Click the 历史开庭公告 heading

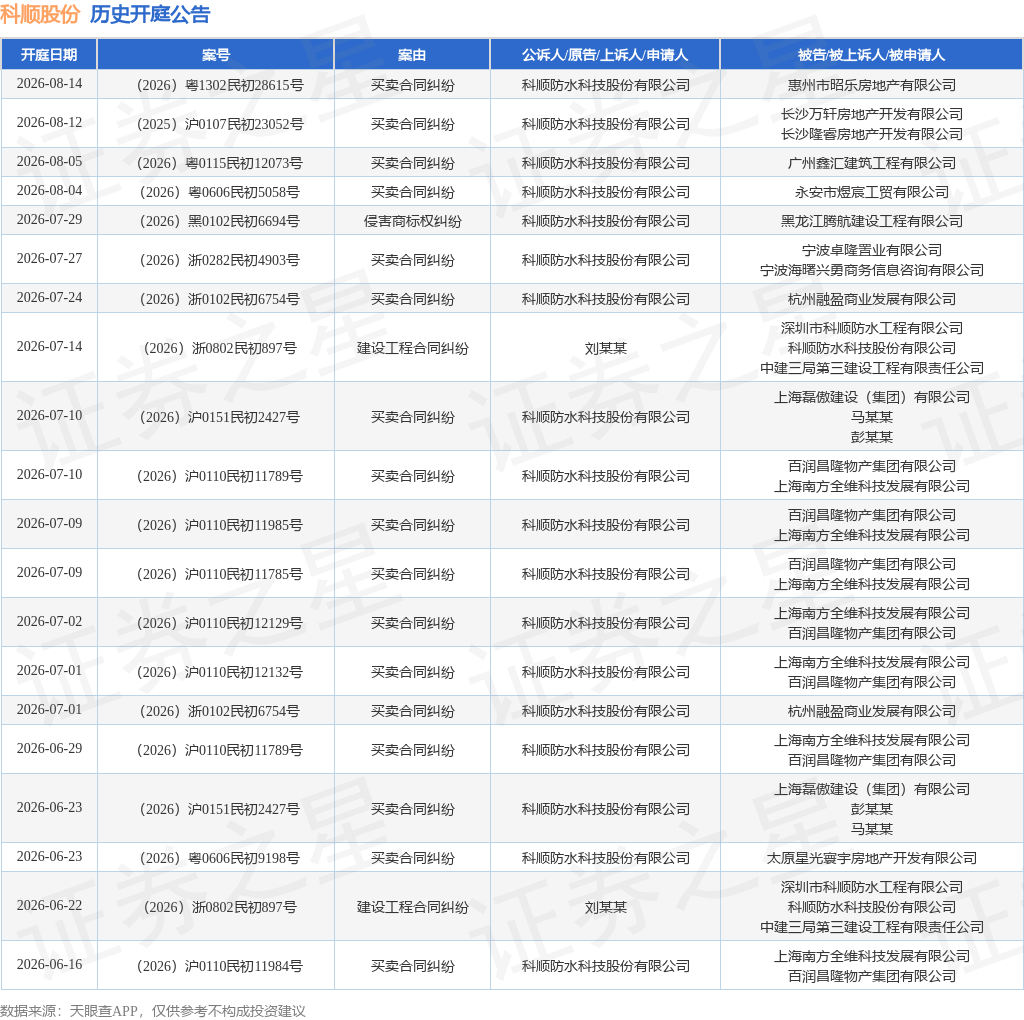[150, 14]
